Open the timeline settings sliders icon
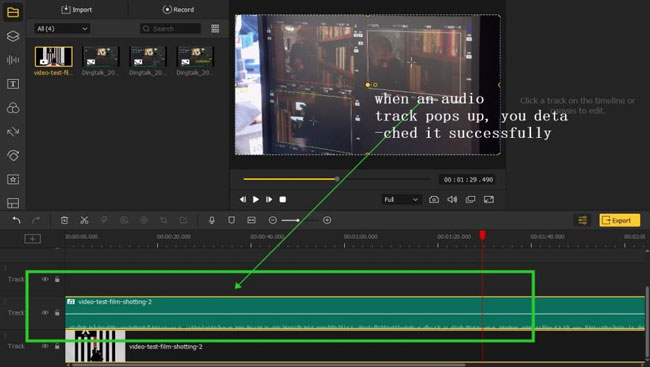This screenshot has width=650, height=367. (582, 220)
